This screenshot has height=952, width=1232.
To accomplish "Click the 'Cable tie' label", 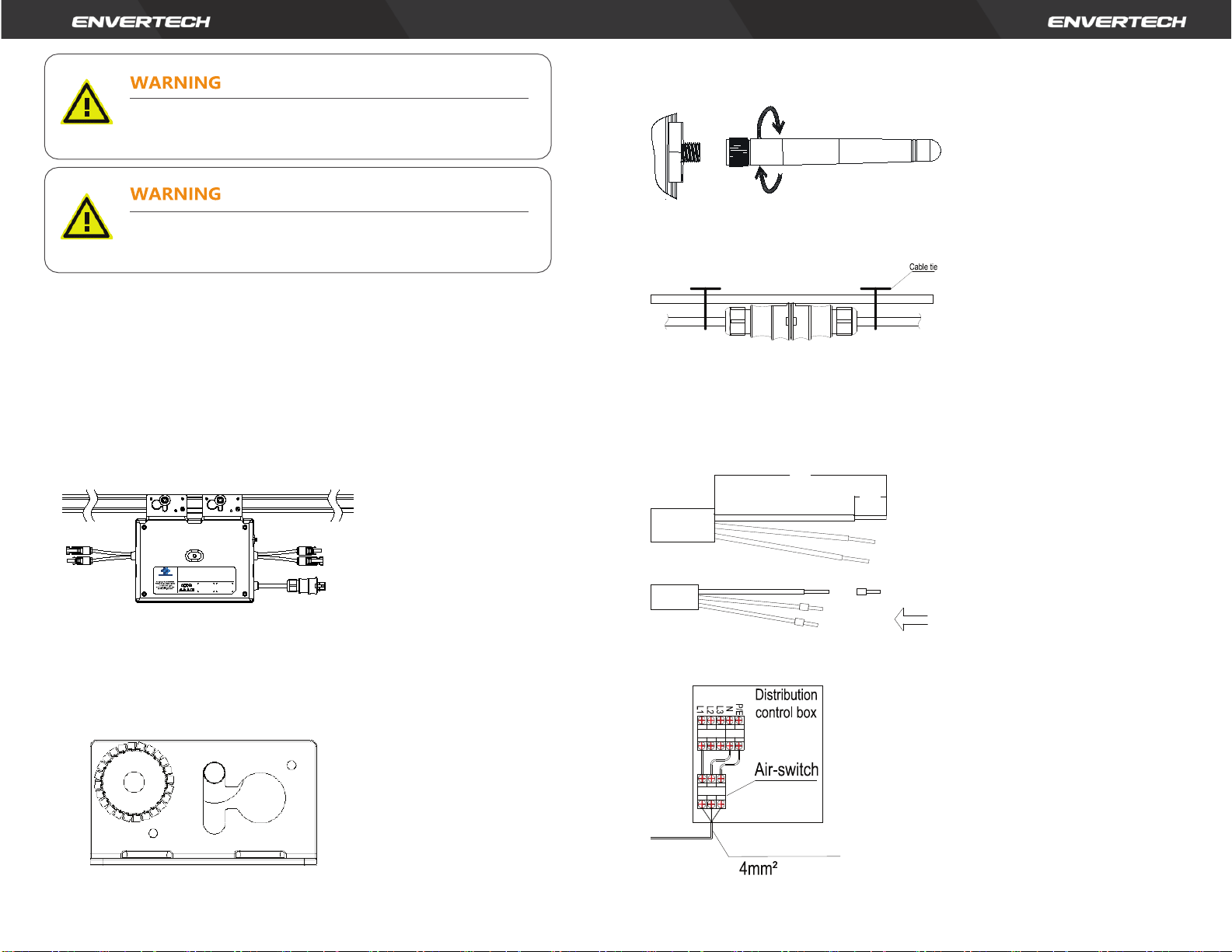I will click(923, 267).
